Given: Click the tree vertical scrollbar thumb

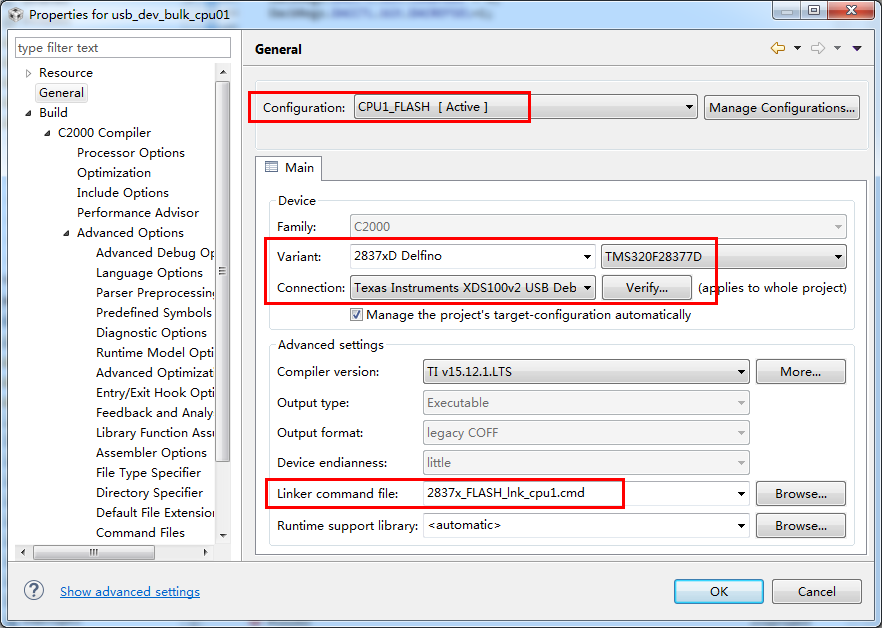Looking at the screenshot, I should tap(223, 271).
